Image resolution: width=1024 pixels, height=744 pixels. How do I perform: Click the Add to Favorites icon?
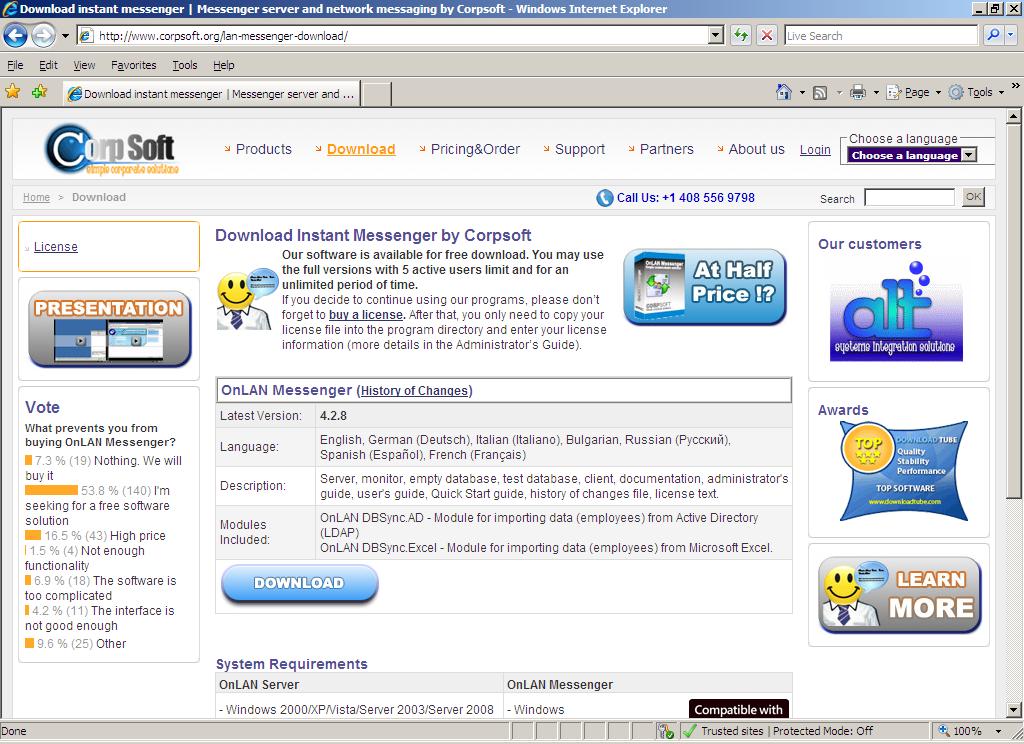tap(39, 92)
